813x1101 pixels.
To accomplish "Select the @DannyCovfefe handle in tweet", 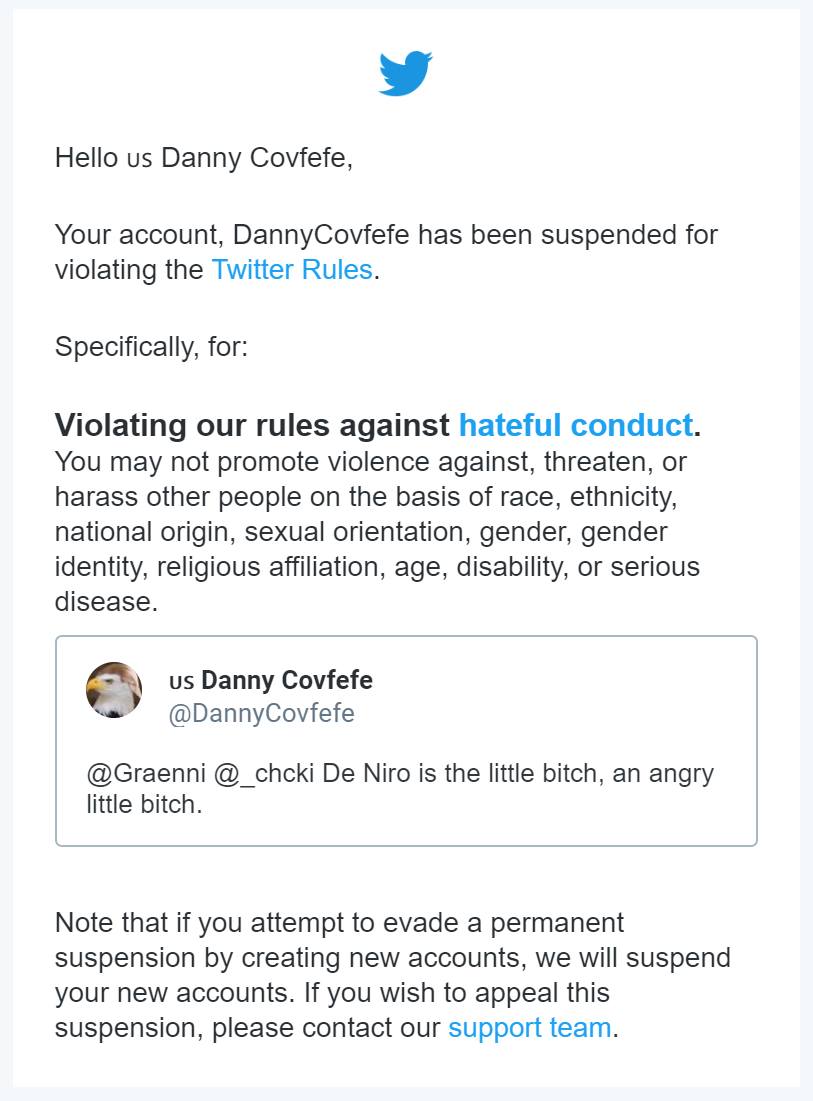I will coord(261,713).
